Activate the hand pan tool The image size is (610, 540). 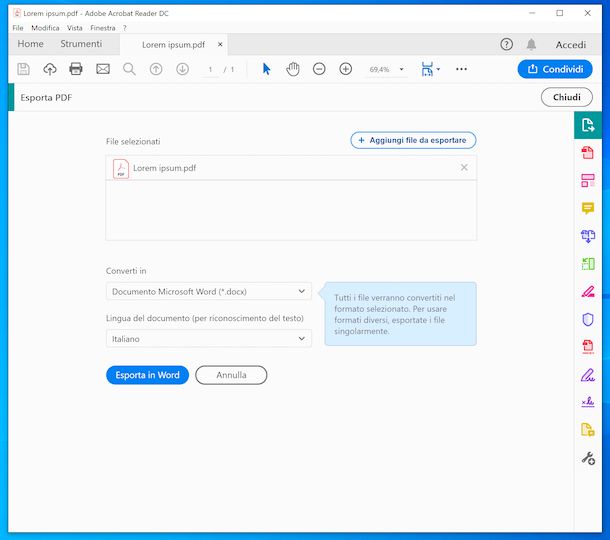[x=293, y=69]
